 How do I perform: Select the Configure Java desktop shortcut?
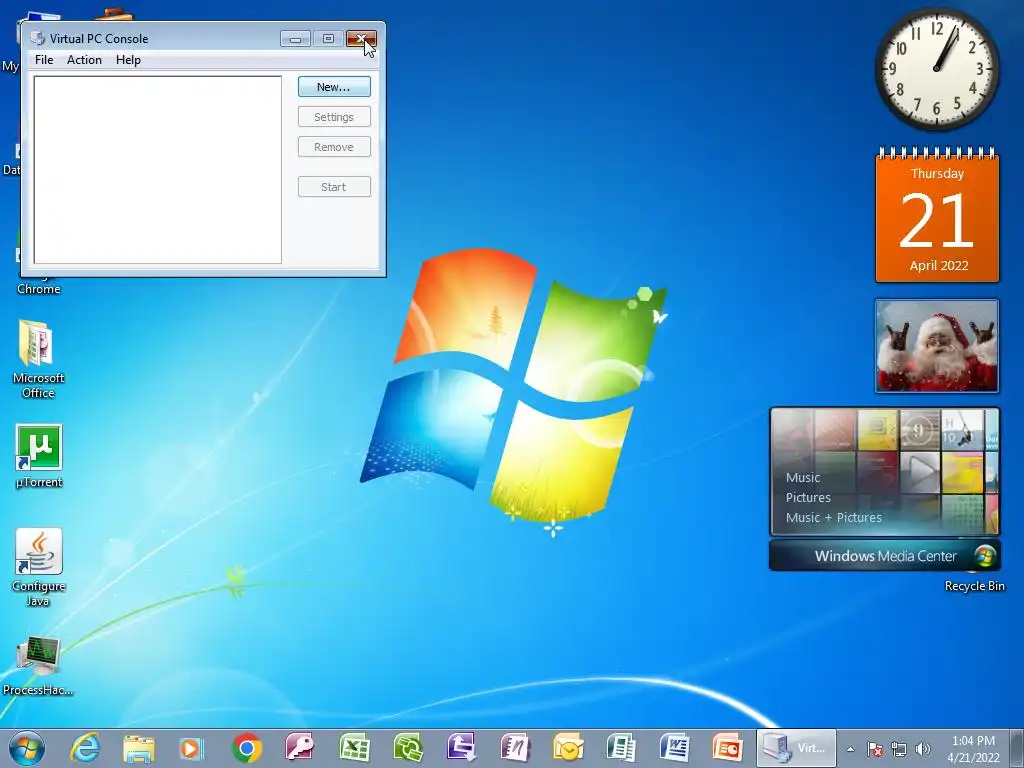click(39, 568)
